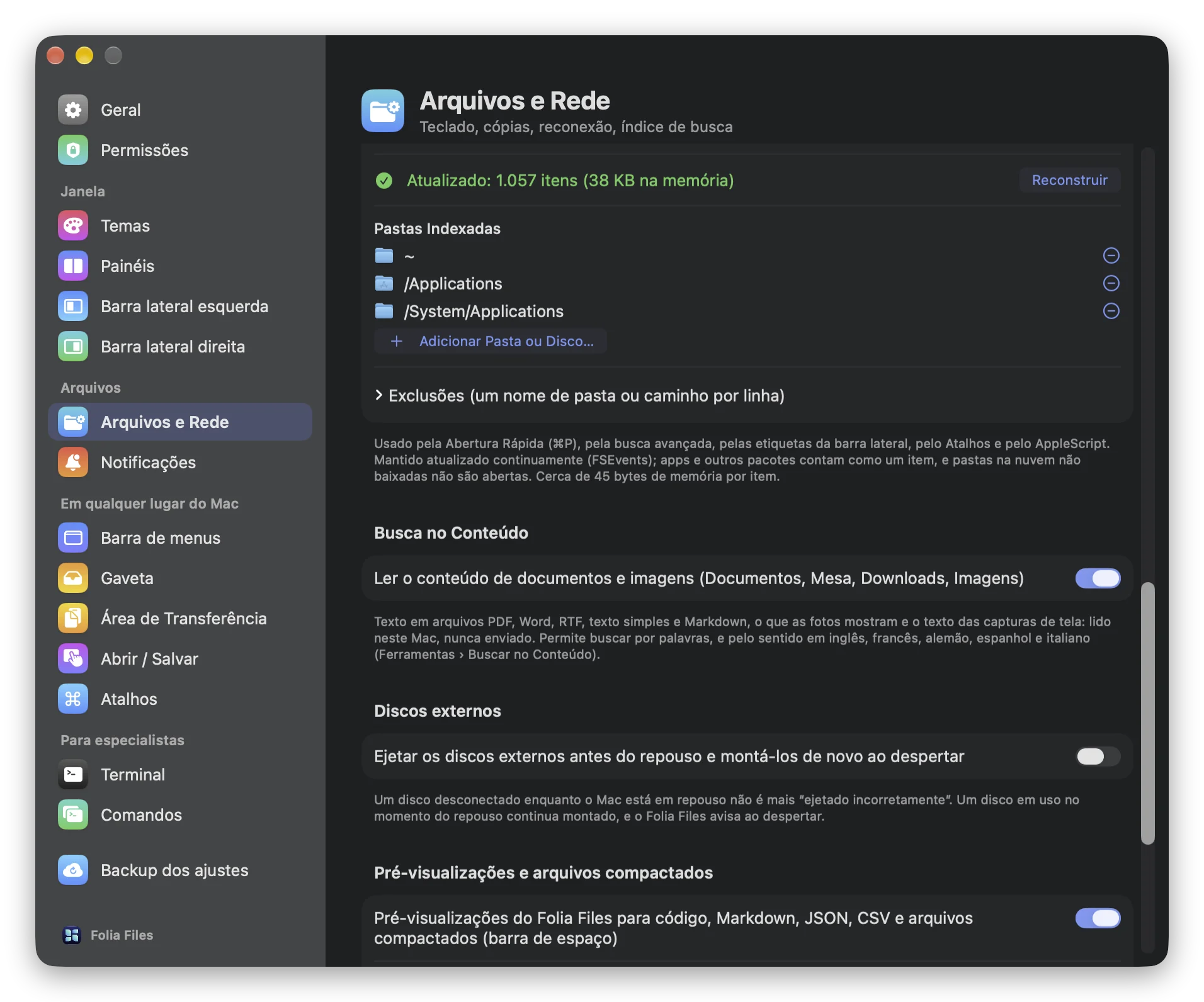Click the Área de Transferência clipboard icon
This screenshot has height=1002, width=1204.
(73, 619)
